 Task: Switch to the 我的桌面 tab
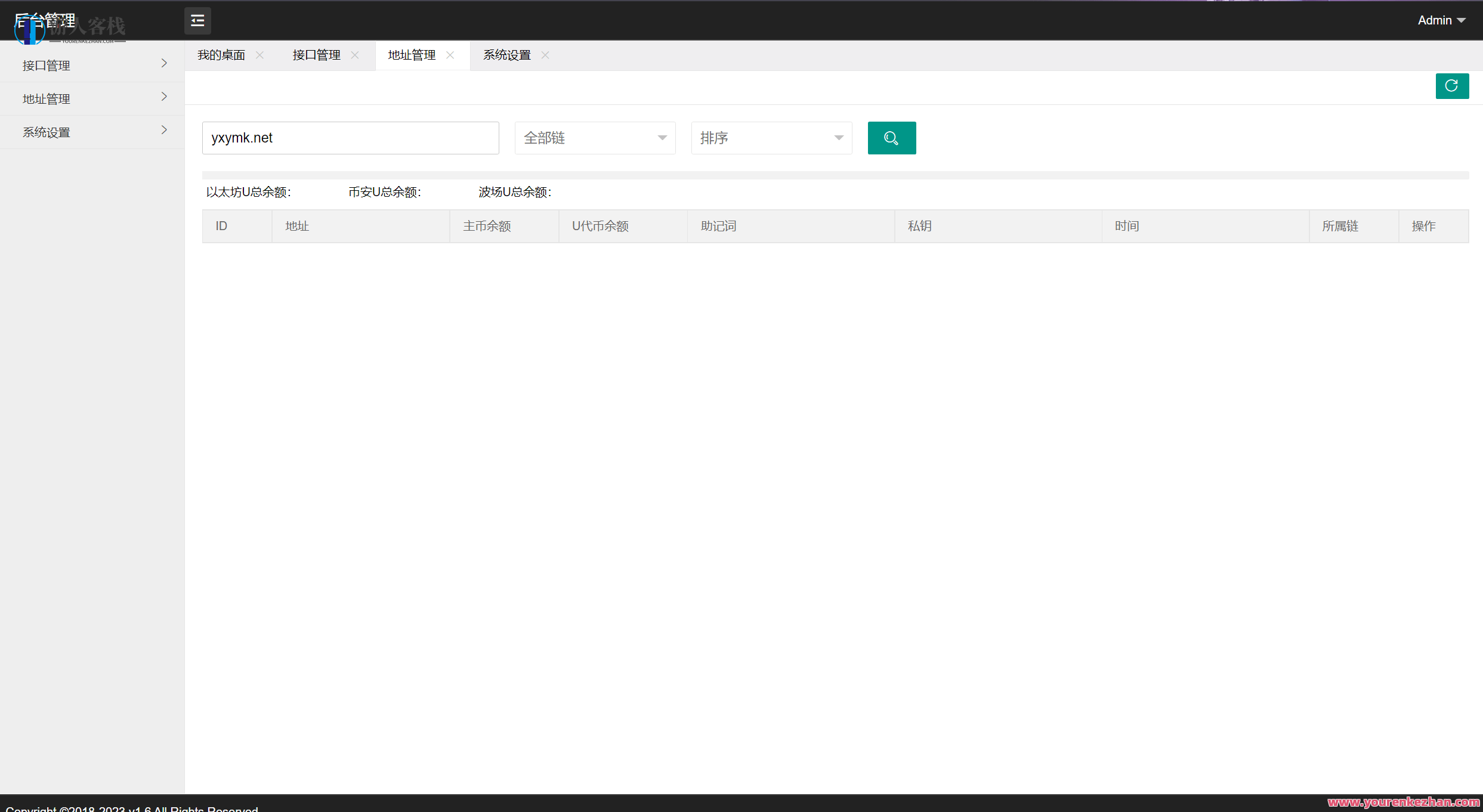[x=221, y=55]
